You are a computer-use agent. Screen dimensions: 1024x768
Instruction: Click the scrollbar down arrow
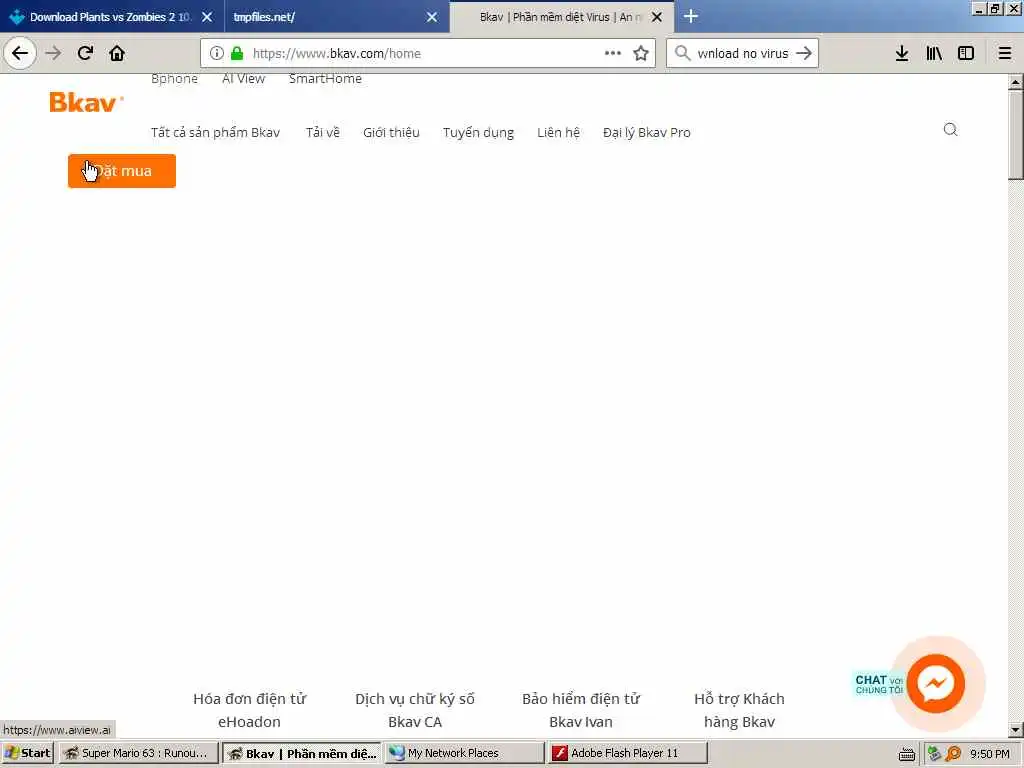click(x=1016, y=729)
